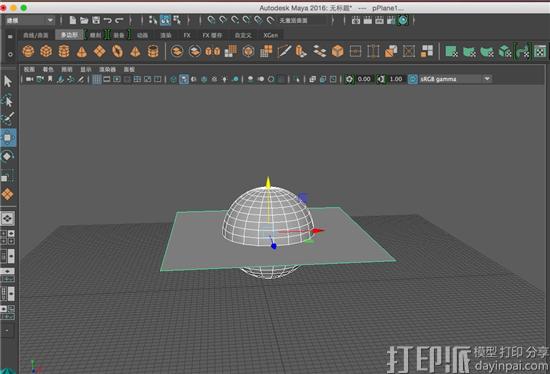Pick the arrow Select tool in toolbox

pyautogui.click(x=8, y=81)
